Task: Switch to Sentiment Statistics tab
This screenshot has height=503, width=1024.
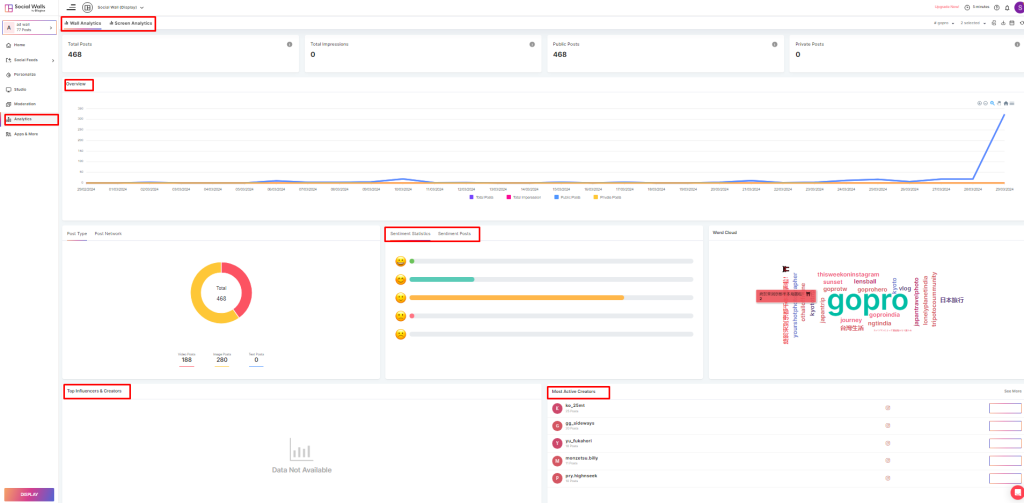Action: tap(410, 233)
